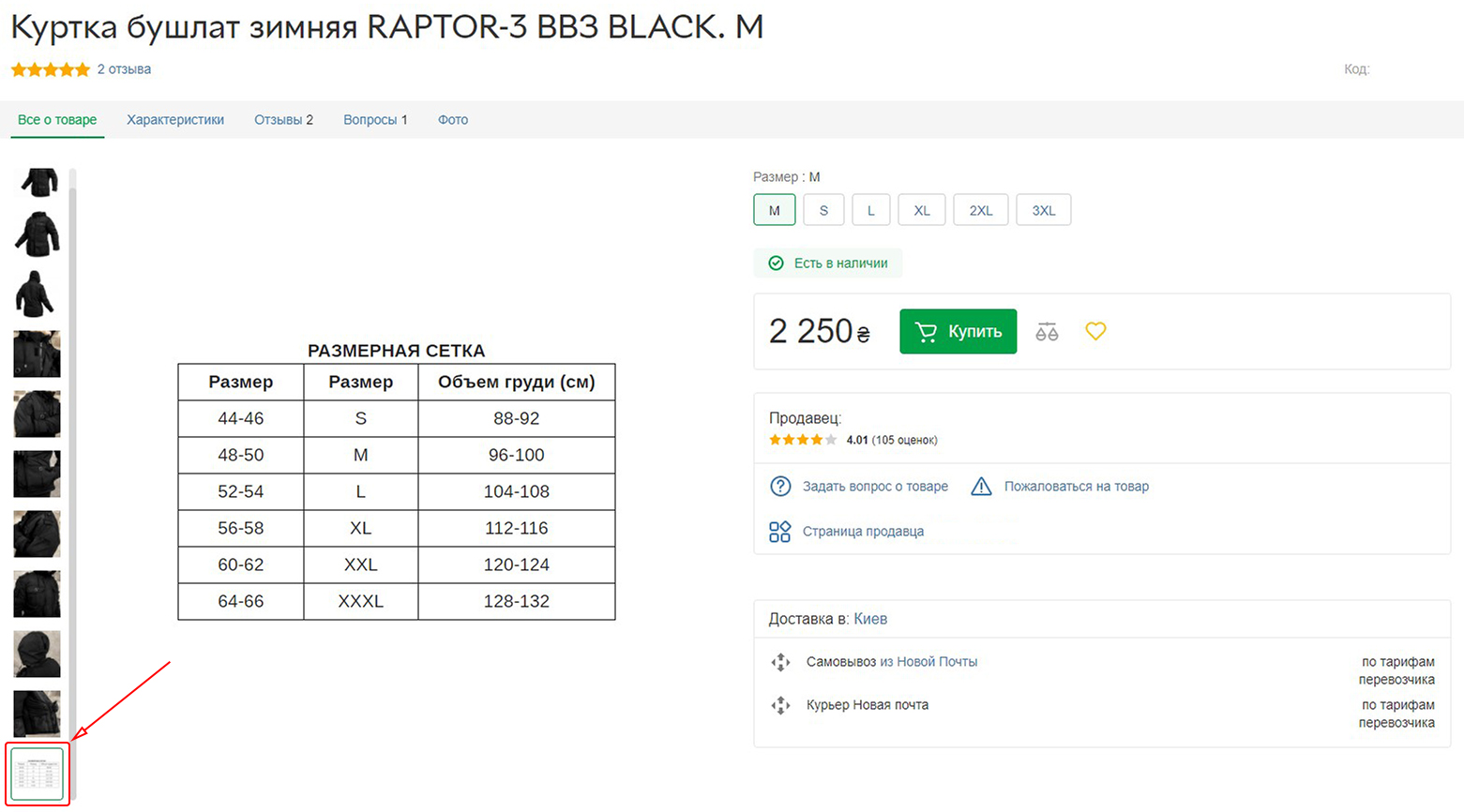Click the Самовывоз delivery icon
The height and width of the screenshot is (812, 1464).
[780, 662]
